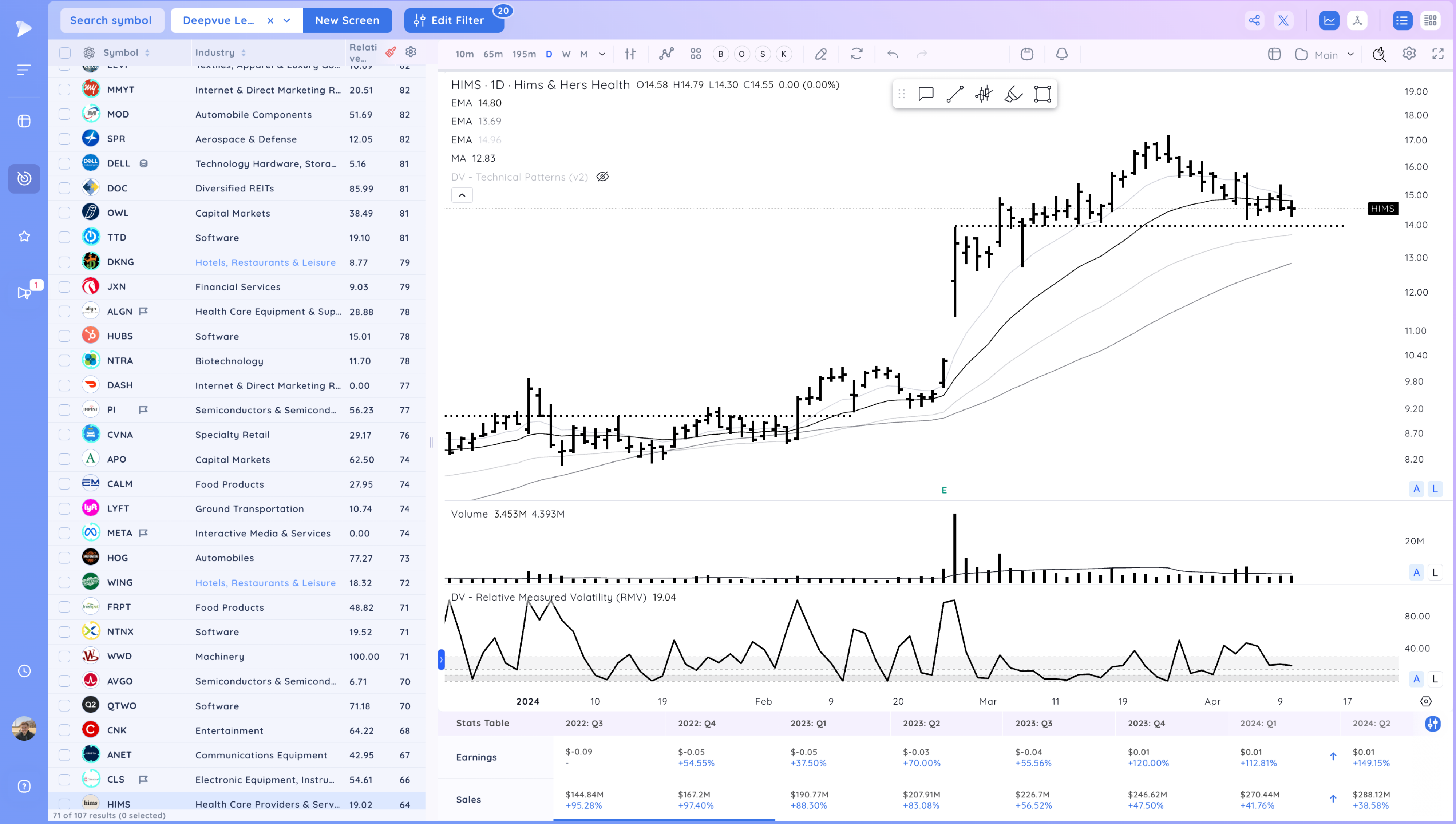Open the Deepvue Le... screen dropdown arrow
The height and width of the screenshot is (824, 1456).
287,20
